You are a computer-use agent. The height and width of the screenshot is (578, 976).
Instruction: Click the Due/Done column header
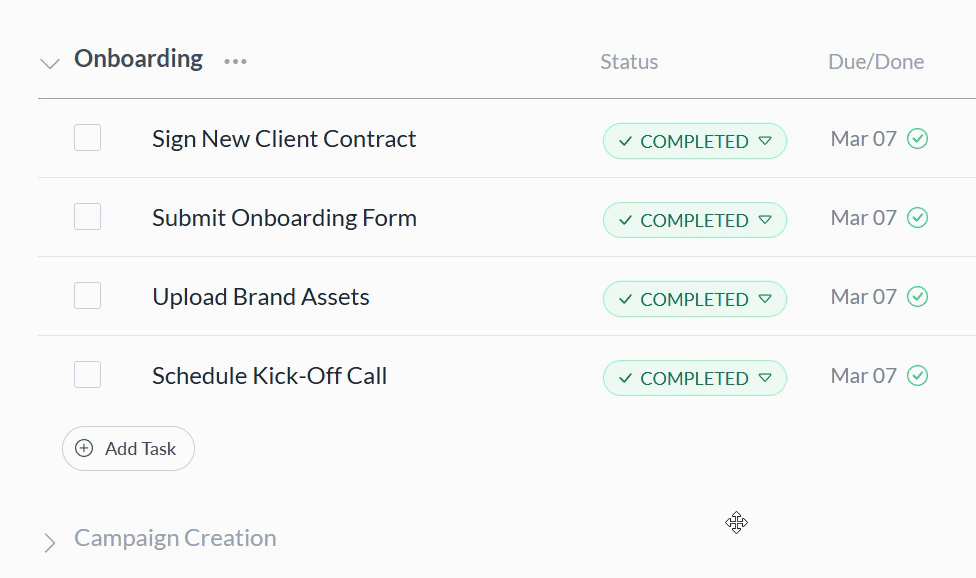click(876, 62)
